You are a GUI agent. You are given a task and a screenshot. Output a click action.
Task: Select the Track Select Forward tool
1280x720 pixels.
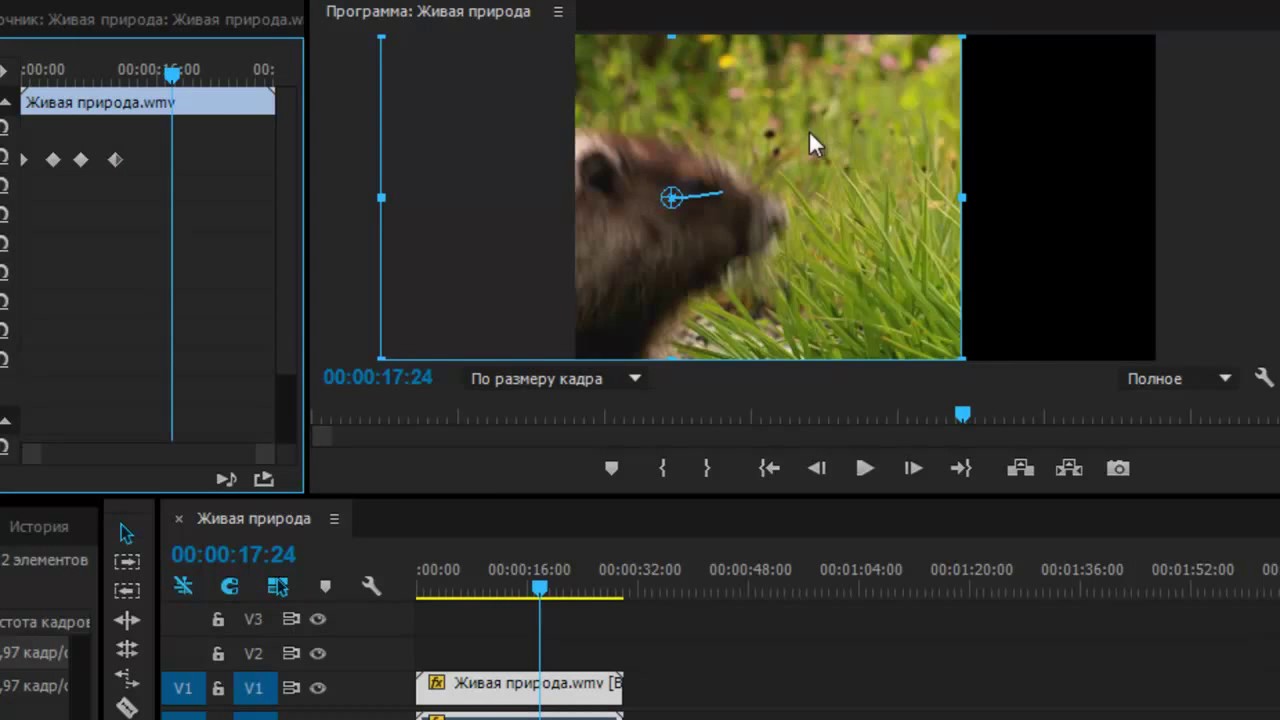point(127,562)
